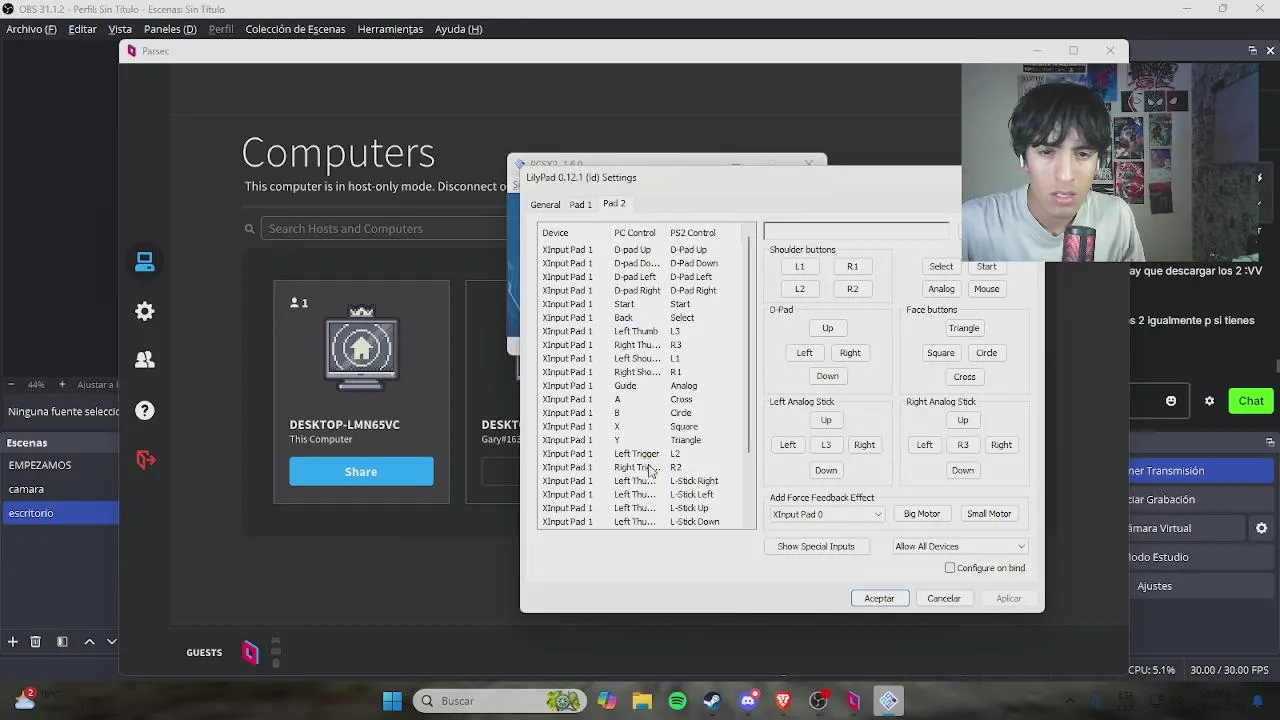The image size is (1280, 720).
Task: Open the Herramientas menu
Action: tap(390, 29)
